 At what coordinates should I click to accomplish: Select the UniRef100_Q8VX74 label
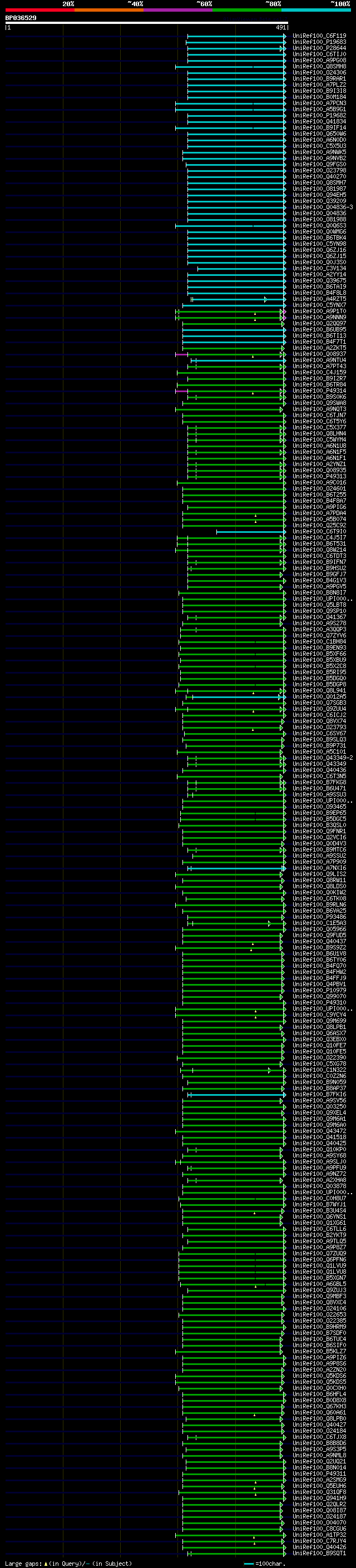click(319, 721)
